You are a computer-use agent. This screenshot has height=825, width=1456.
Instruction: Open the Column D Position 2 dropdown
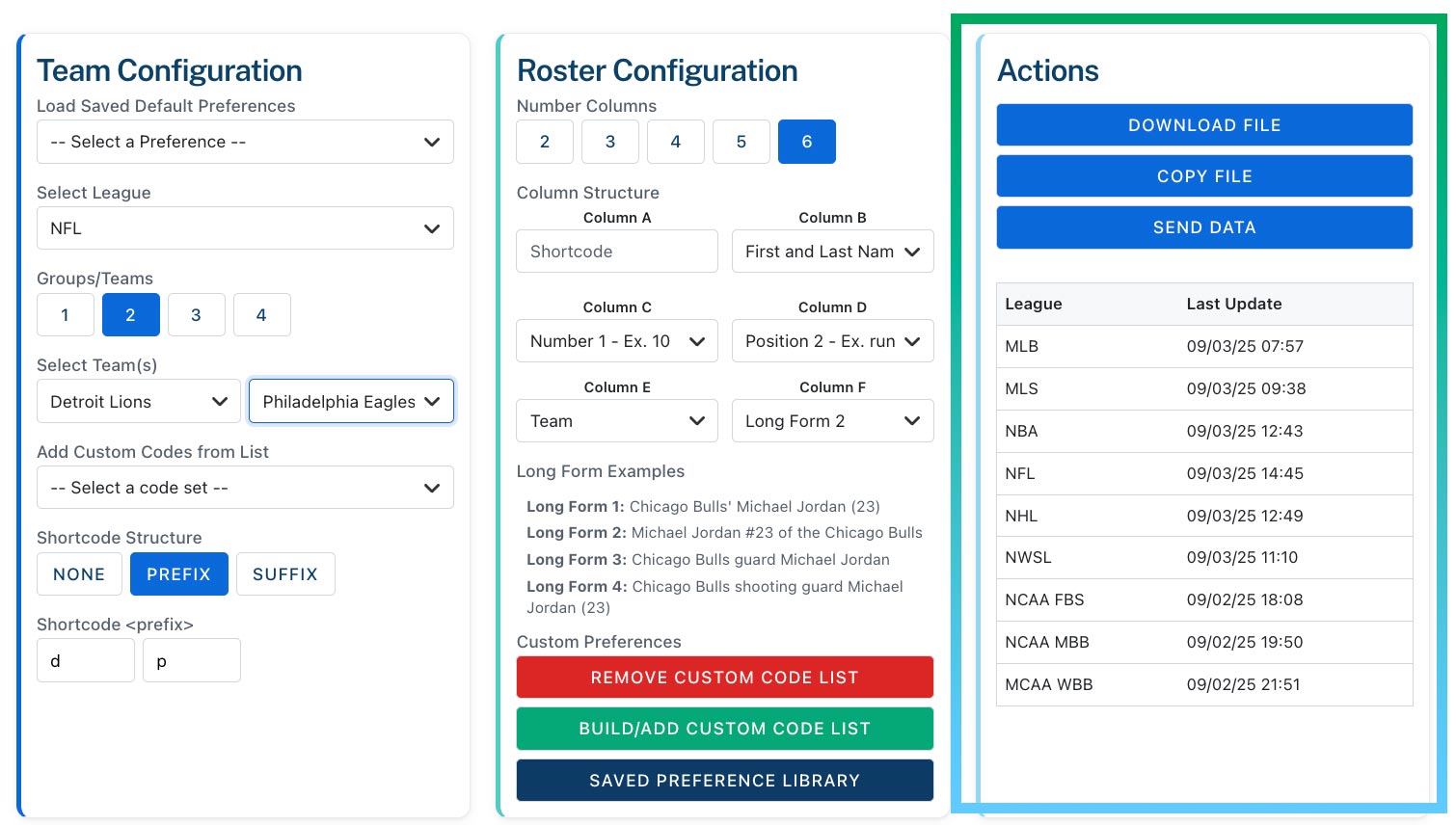(832, 340)
